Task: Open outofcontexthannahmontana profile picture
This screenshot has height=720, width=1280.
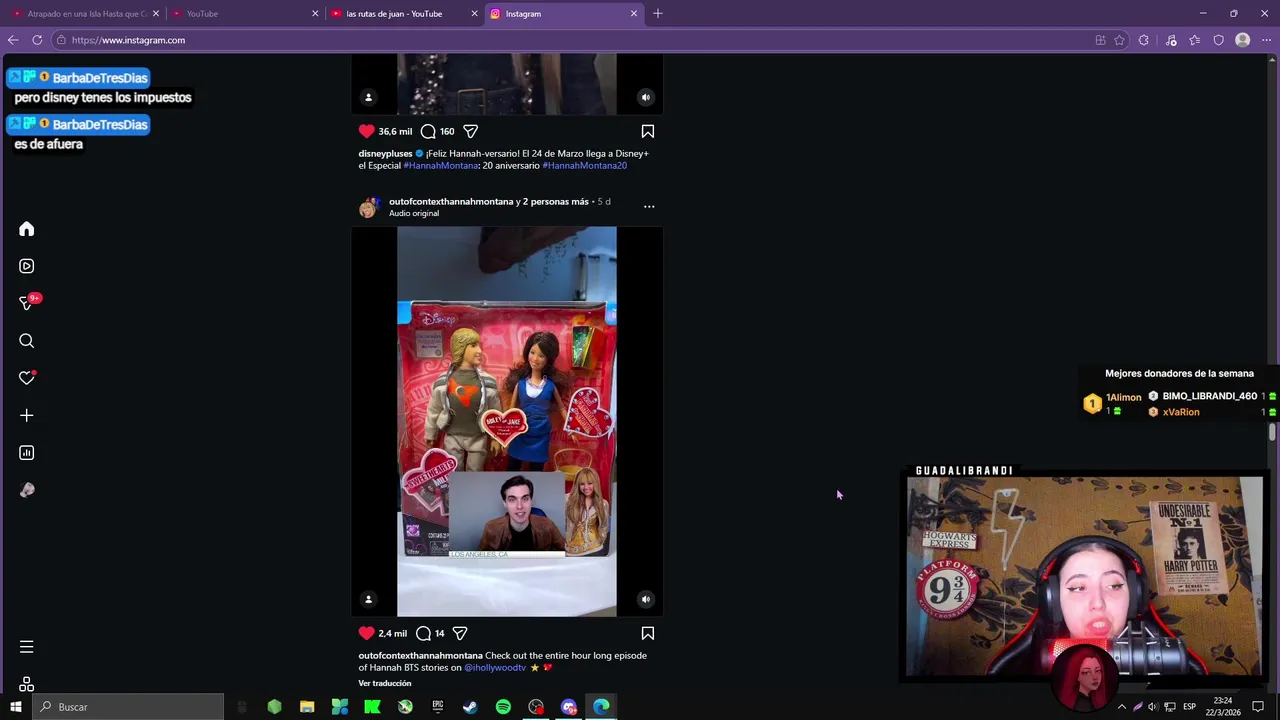Action: click(x=369, y=207)
